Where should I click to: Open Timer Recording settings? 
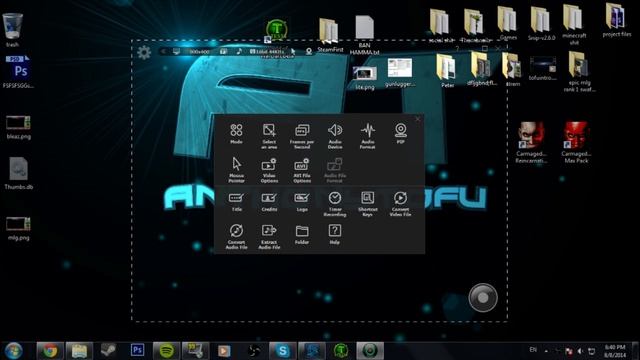(x=335, y=204)
